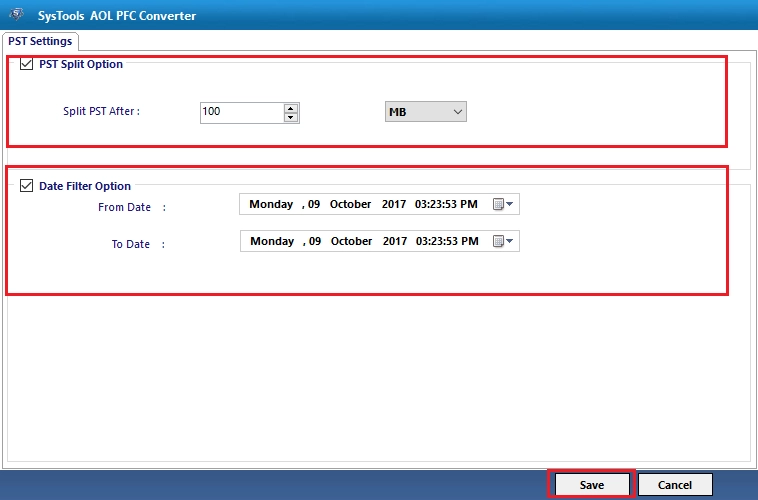The image size is (758, 500).
Task: Open the From Date calendar picker icon
Action: click(x=503, y=204)
